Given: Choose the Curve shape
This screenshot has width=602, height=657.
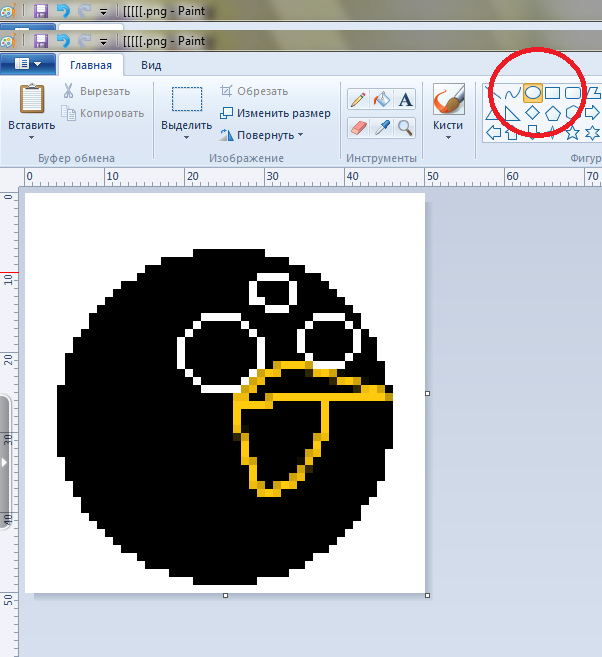Looking at the screenshot, I should 512,93.
